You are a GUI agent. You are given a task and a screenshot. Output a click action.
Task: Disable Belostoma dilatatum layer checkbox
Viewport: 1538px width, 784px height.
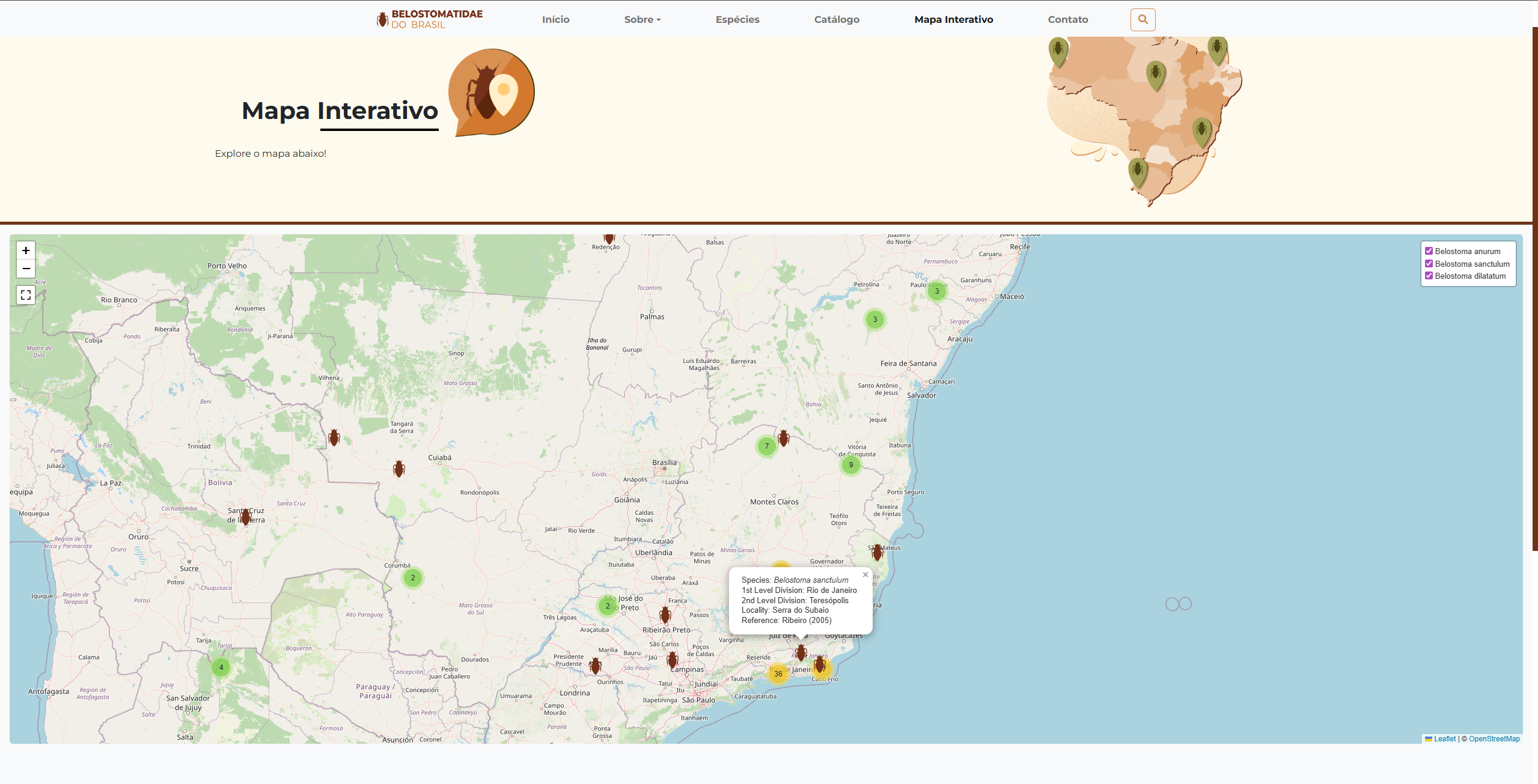[1429, 276]
